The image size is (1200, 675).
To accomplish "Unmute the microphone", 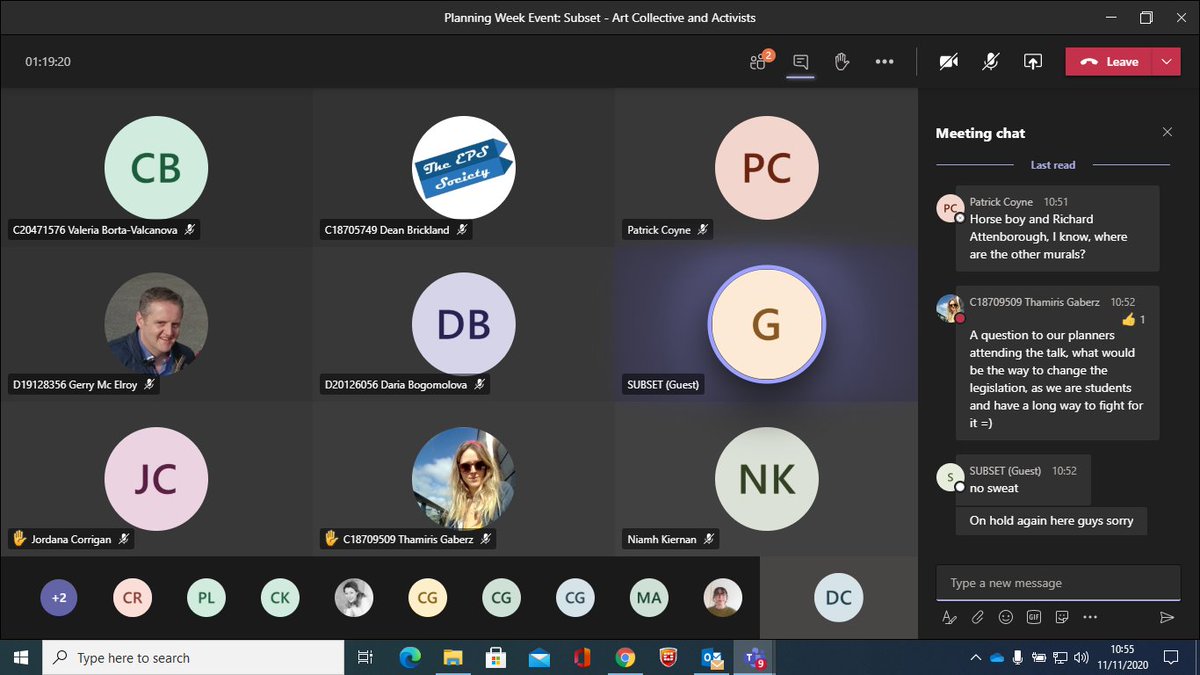I will 990,62.
